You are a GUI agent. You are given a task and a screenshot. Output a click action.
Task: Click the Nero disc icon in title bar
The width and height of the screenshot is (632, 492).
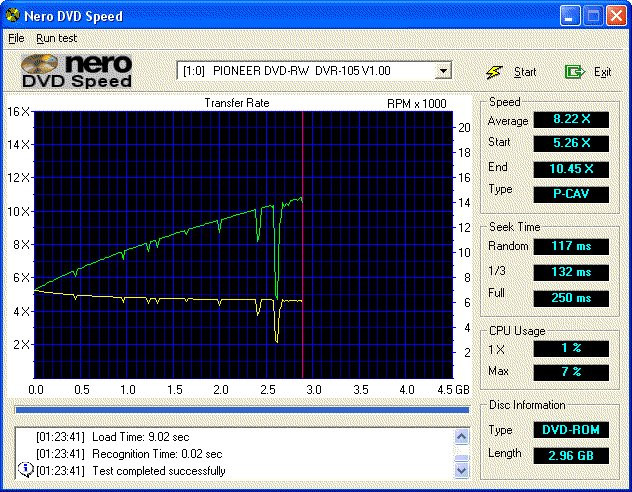click(12, 15)
